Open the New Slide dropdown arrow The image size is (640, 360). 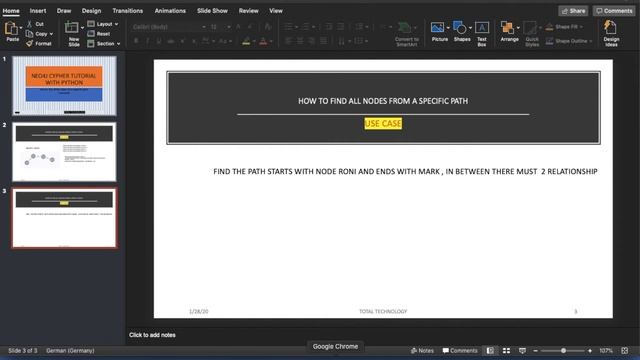click(x=82, y=28)
